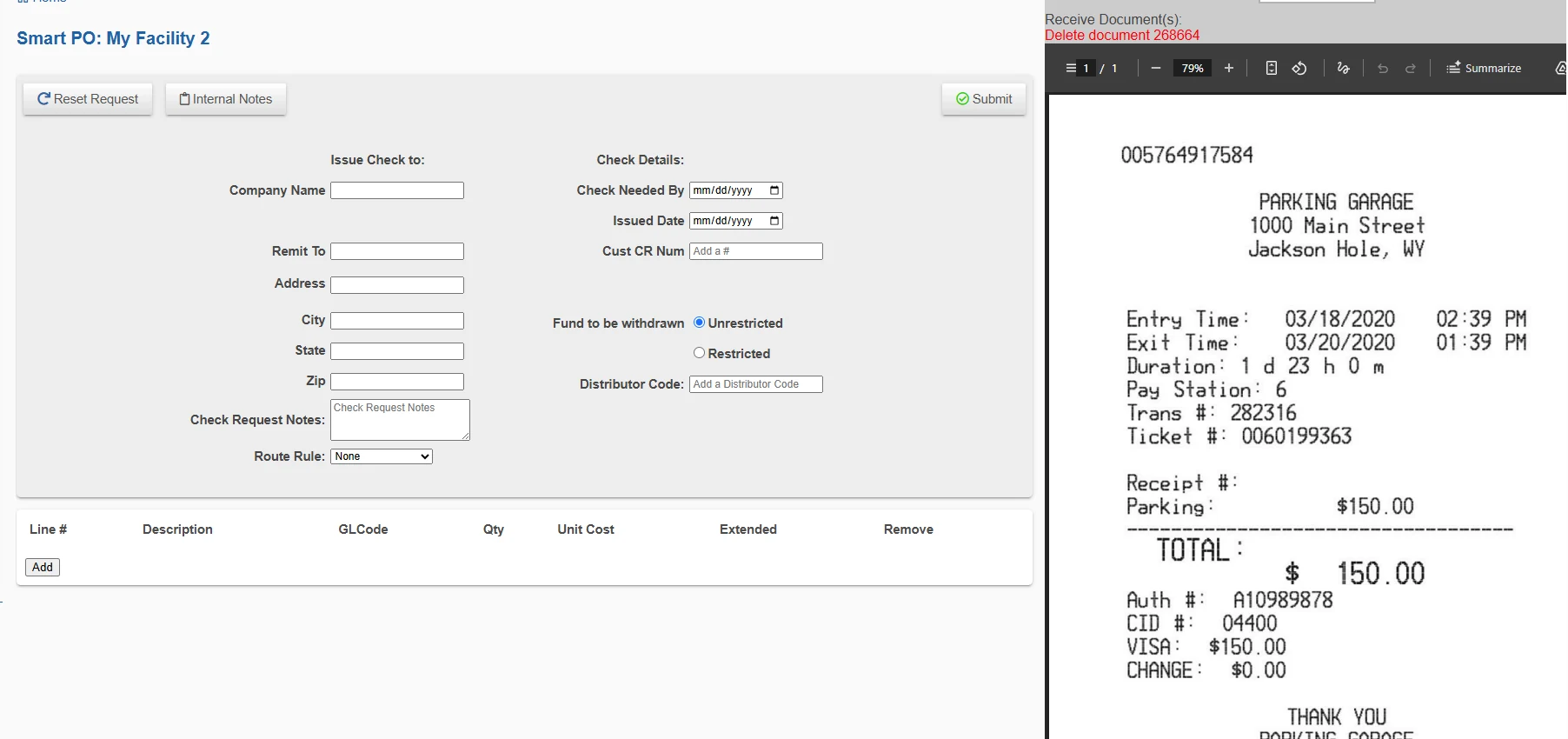The height and width of the screenshot is (739, 1568).
Task: Summarize the PDF document
Action: click(x=1484, y=68)
